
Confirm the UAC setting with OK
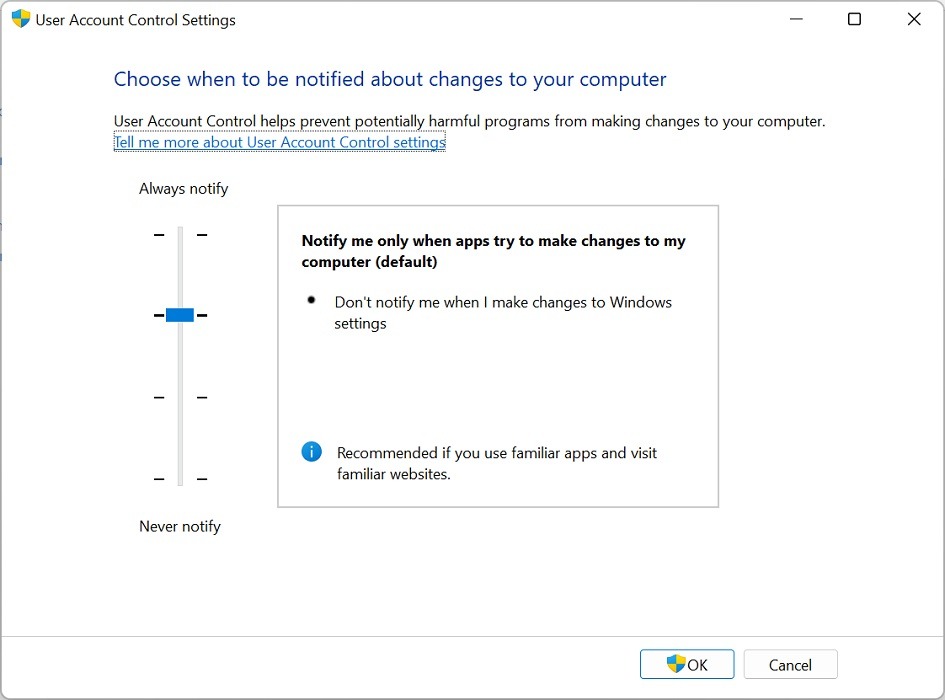point(687,664)
